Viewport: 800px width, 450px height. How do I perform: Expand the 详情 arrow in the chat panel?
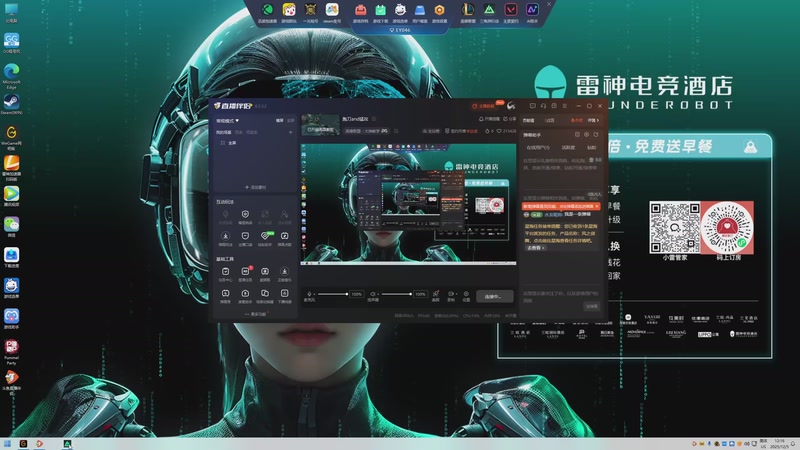point(593,120)
